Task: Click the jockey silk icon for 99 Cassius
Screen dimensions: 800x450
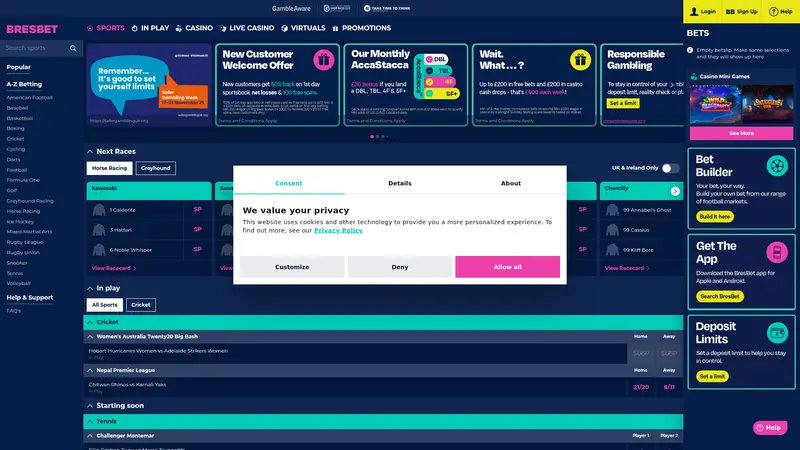Action: (612, 230)
